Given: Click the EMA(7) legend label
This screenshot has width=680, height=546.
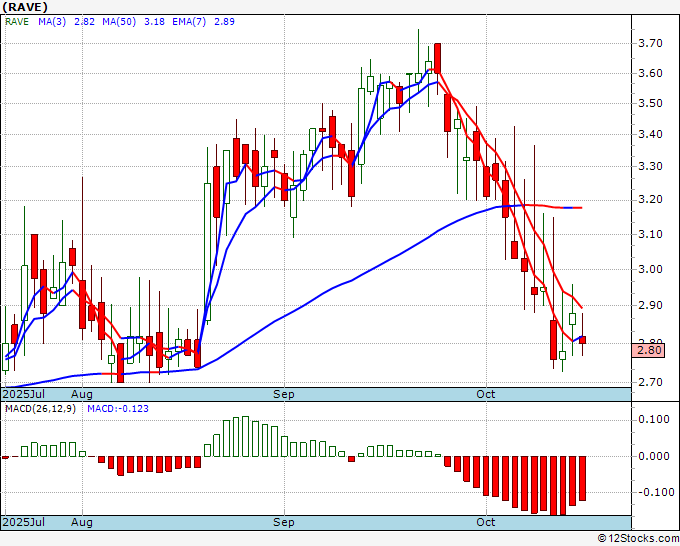Looking at the screenshot, I should (x=189, y=22).
